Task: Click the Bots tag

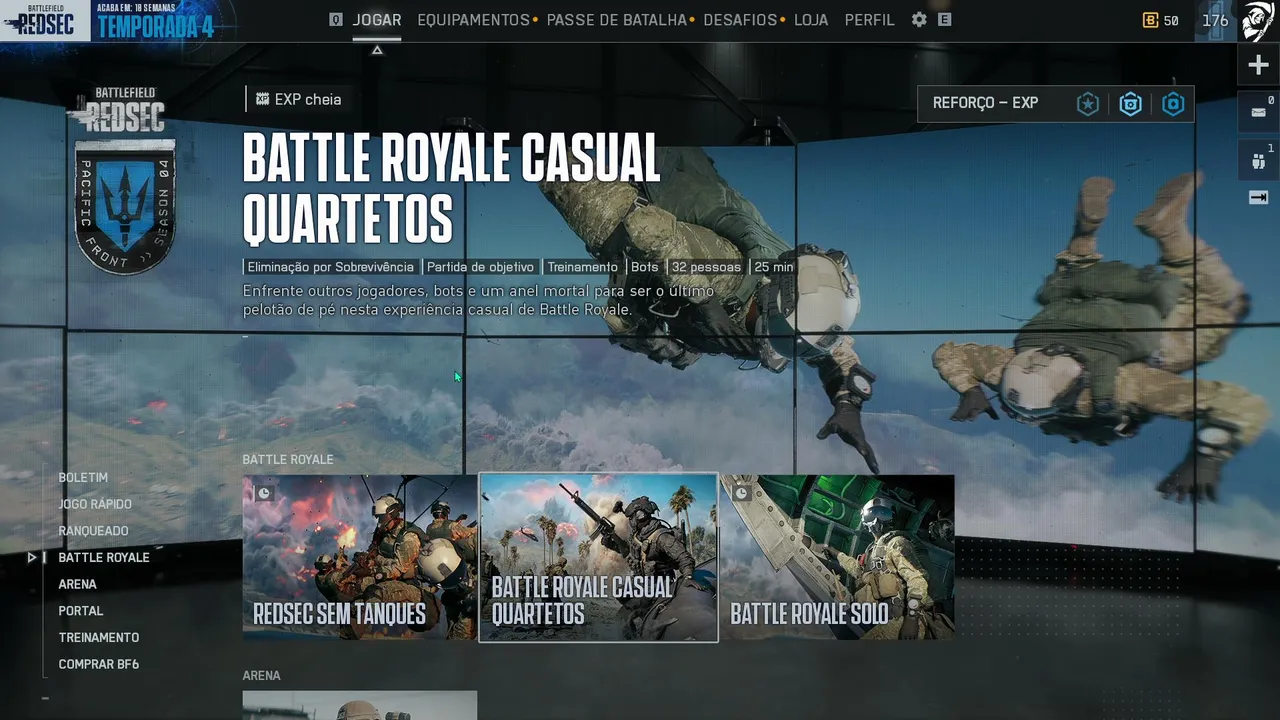Action: (x=645, y=267)
